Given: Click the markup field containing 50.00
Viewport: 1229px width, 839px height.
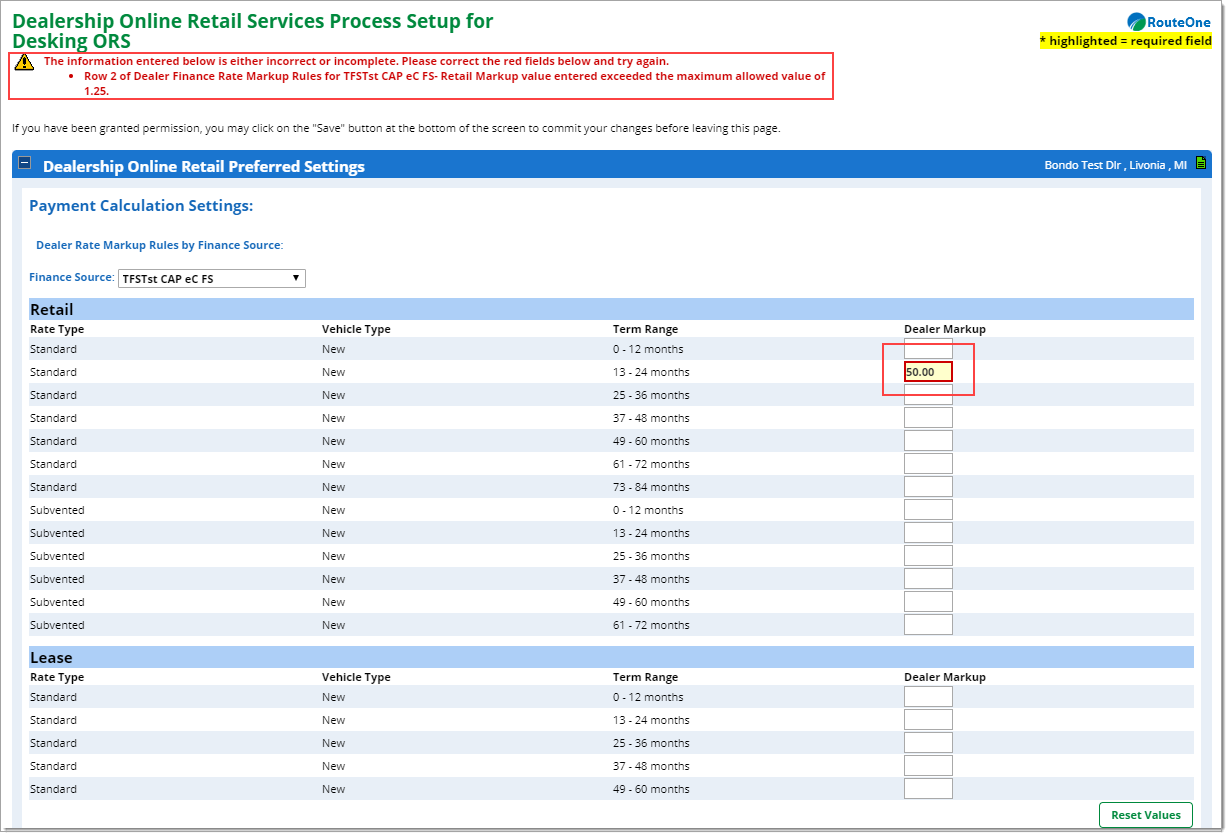Looking at the screenshot, I should (928, 372).
